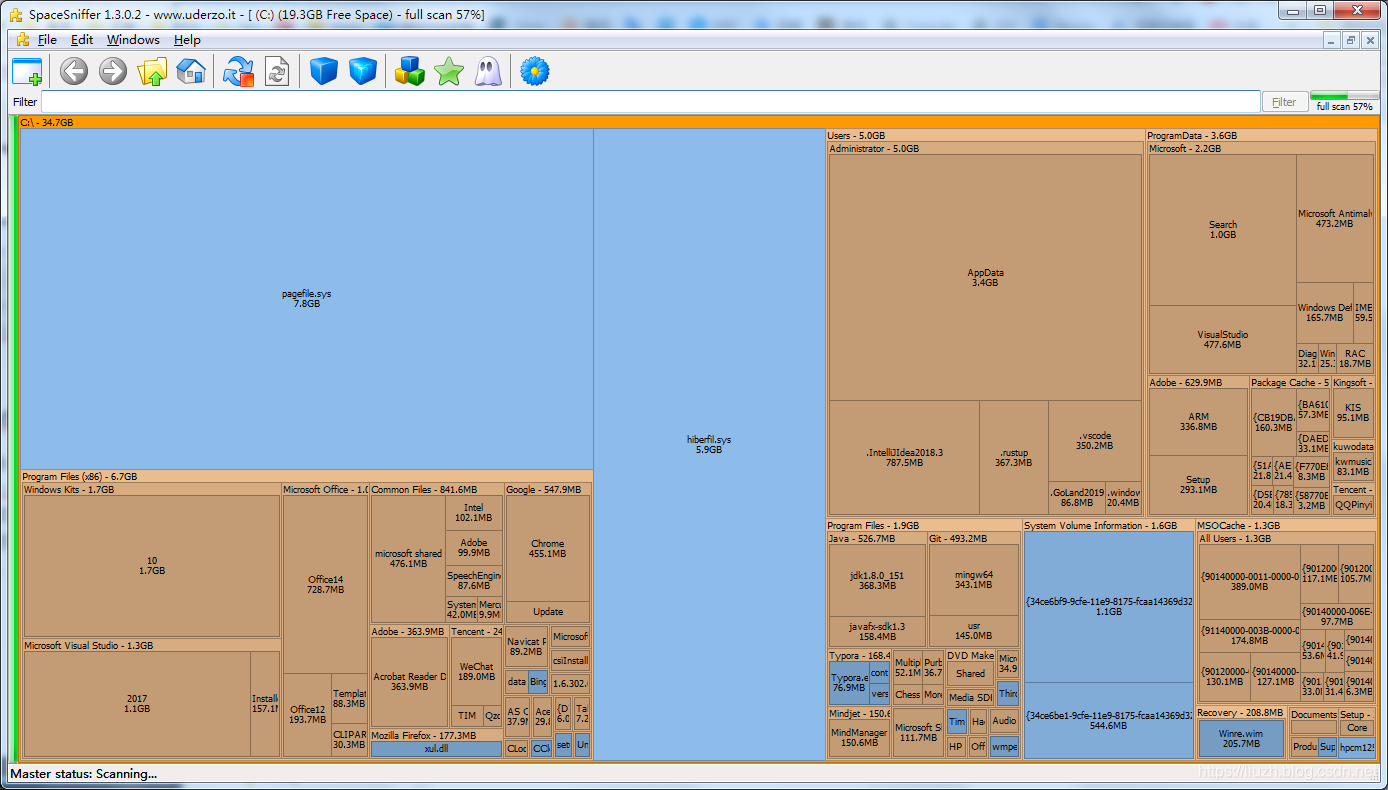Toggle free space green star
1388x790 pixels.
click(x=448, y=71)
